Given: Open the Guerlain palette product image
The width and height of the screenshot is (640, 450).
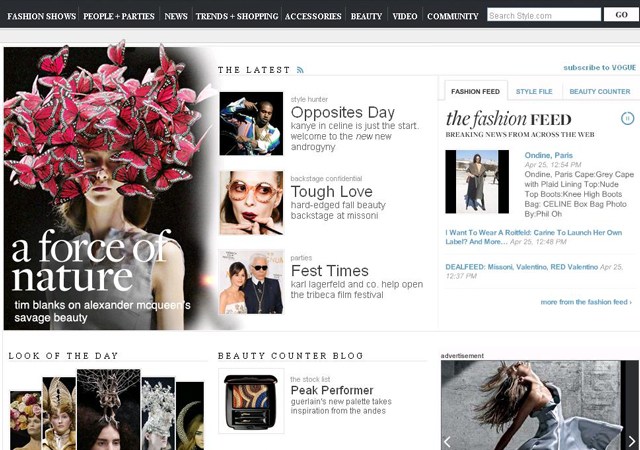Looking at the screenshot, I should 251,400.
